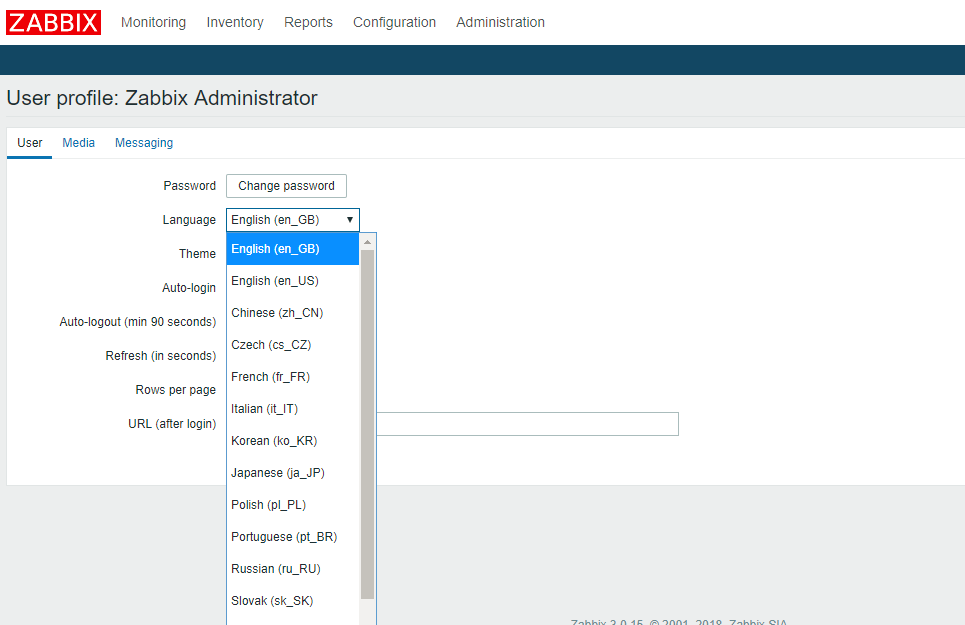Viewport: 965px width, 625px height.
Task: Click the language list scroll-up arrow
Action: coord(367,242)
